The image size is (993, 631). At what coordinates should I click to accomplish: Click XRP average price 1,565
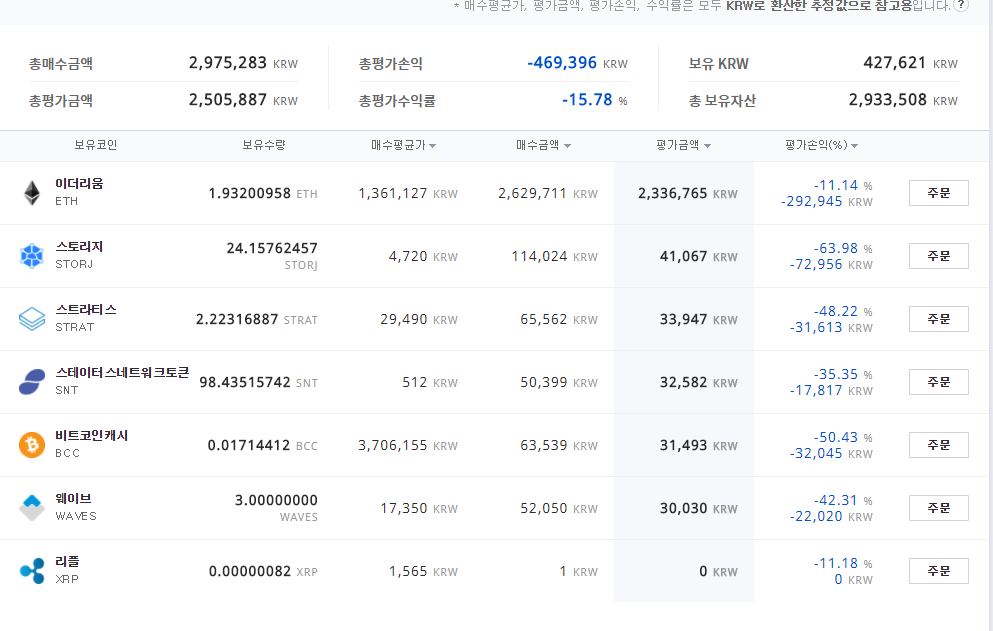coord(408,571)
